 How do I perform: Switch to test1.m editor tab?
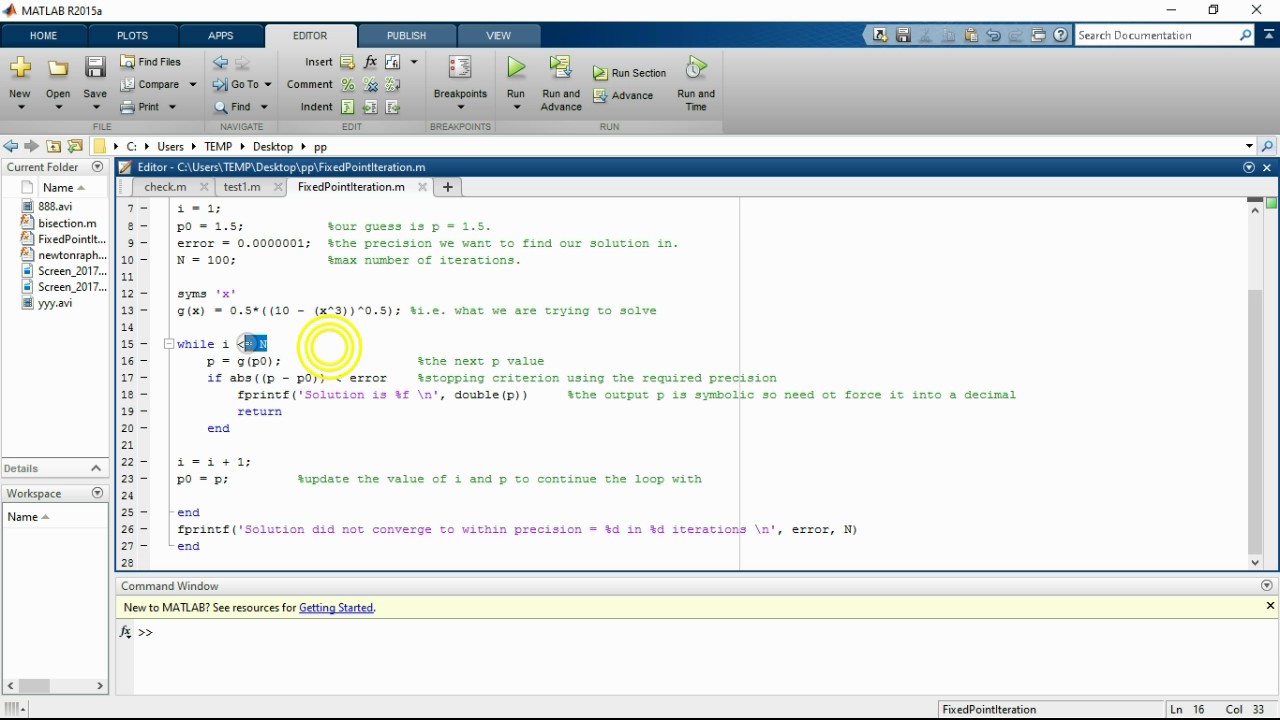[242, 187]
